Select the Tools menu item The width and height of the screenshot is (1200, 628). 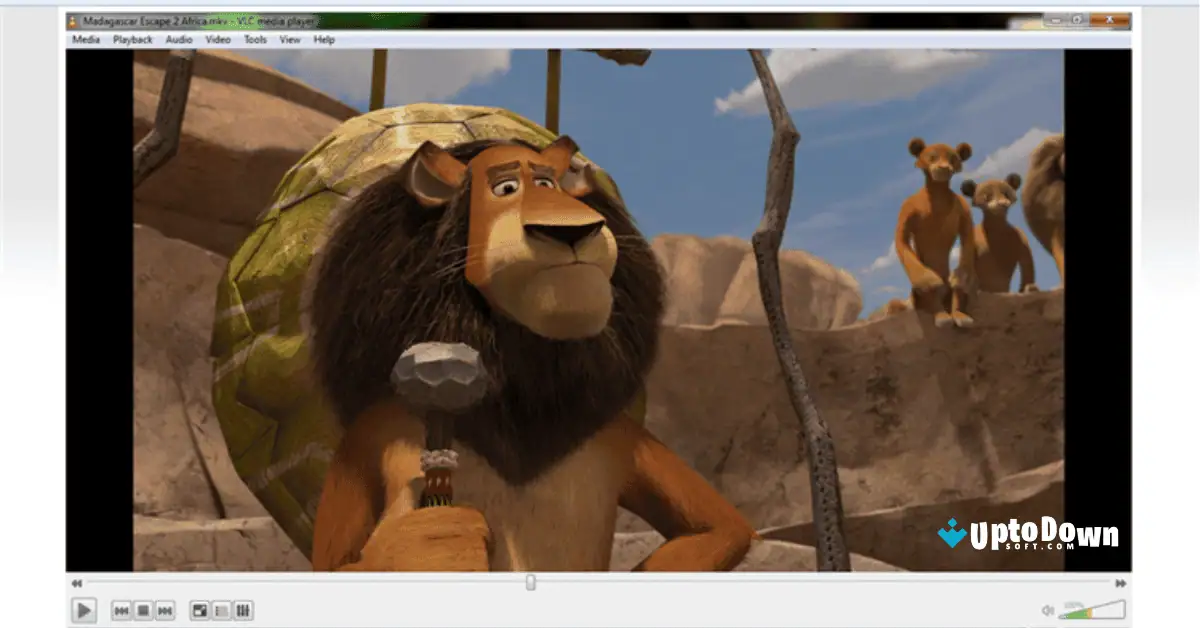(x=254, y=39)
